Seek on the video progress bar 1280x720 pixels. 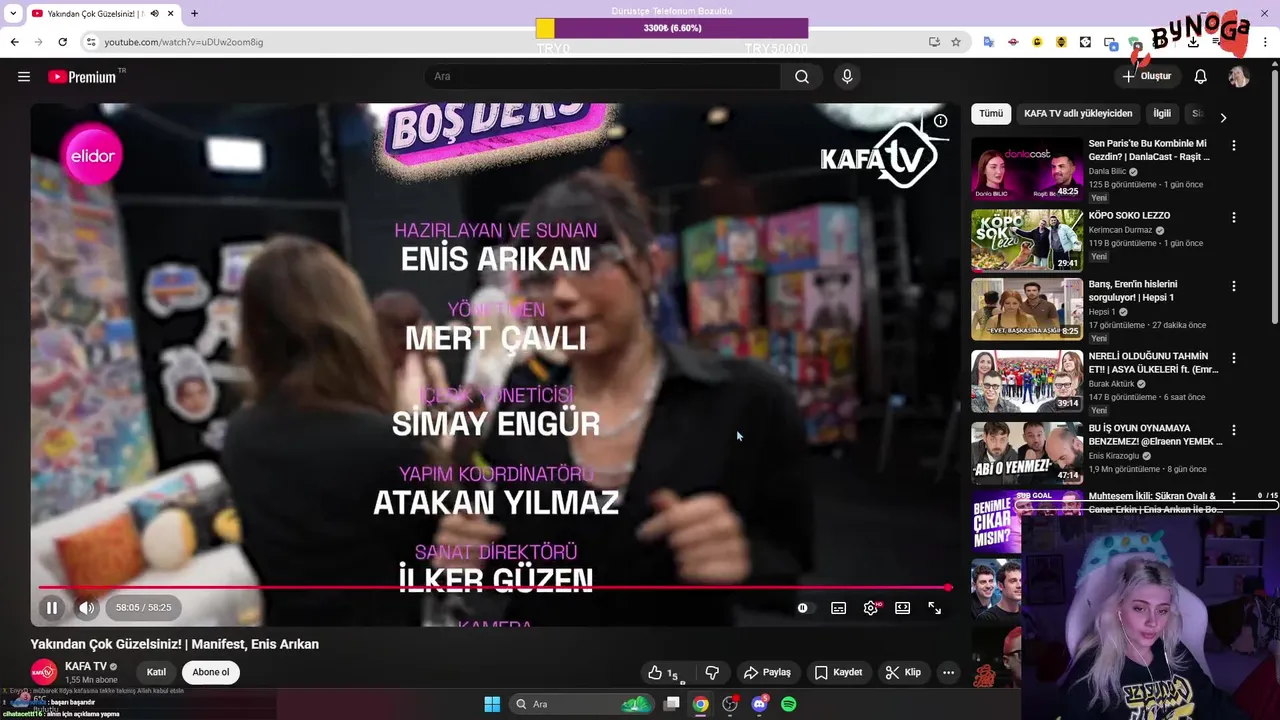pos(494,587)
